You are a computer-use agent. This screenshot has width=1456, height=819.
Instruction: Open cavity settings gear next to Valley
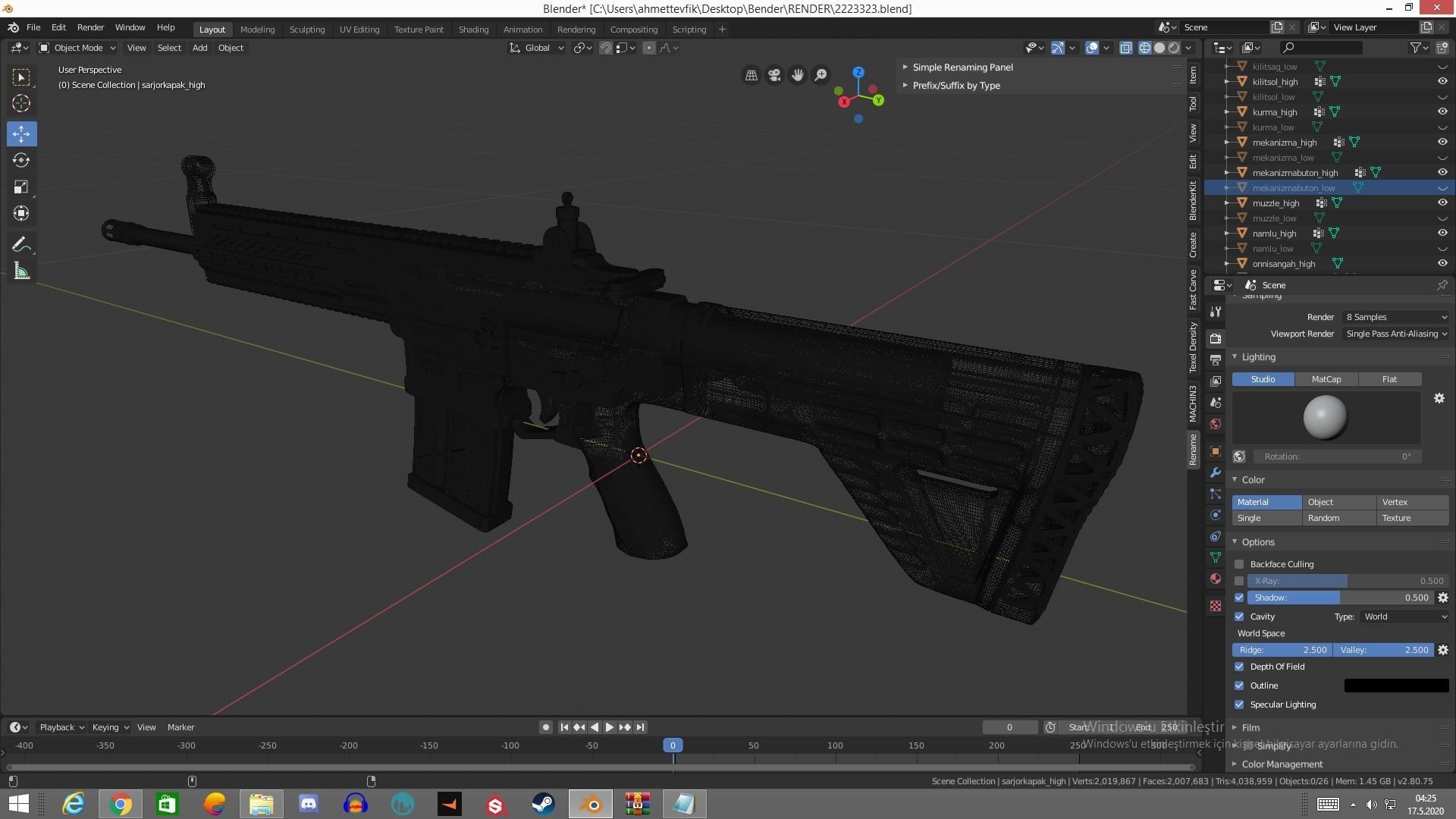tap(1443, 650)
